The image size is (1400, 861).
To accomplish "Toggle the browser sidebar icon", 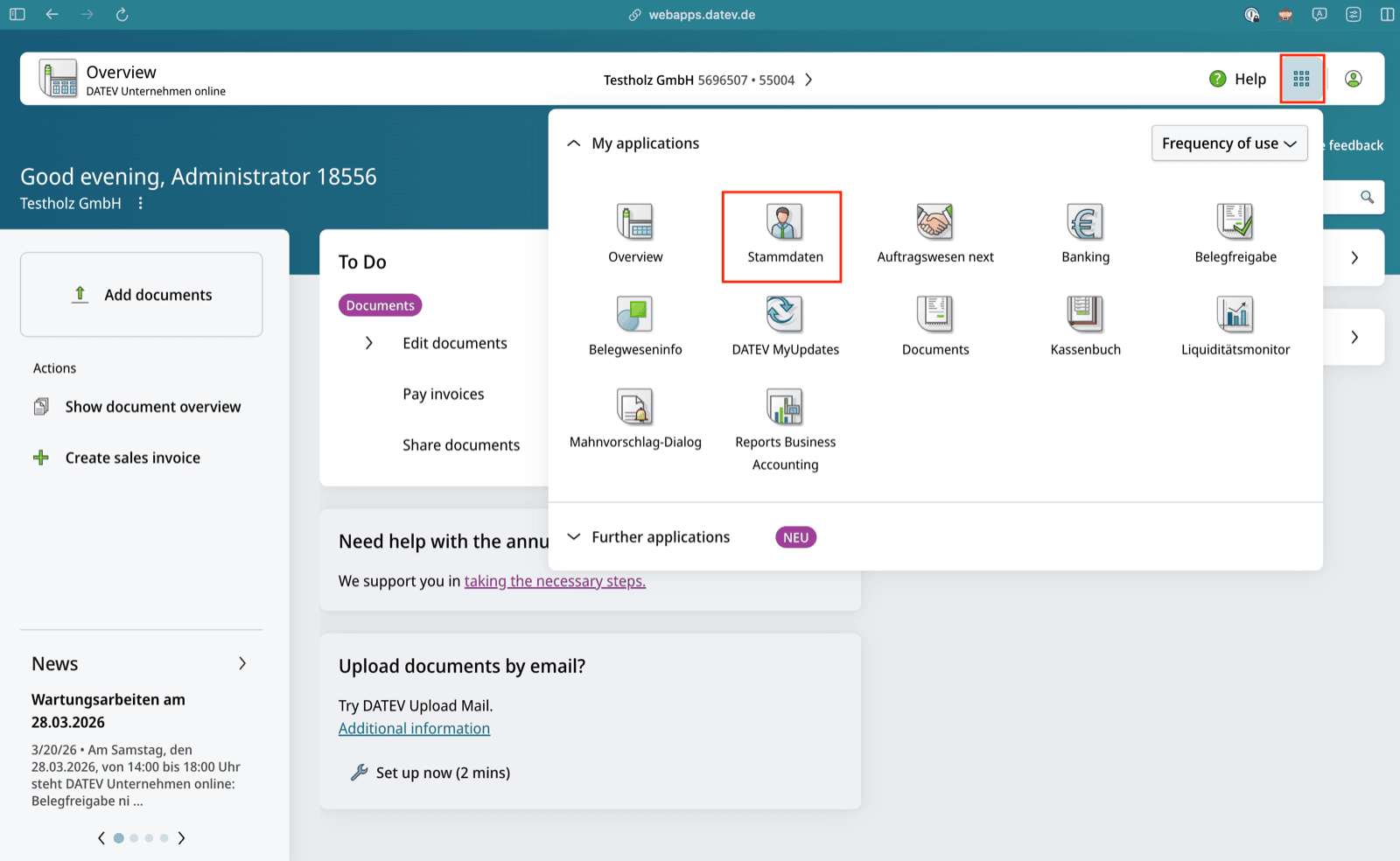I will tap(17, 14).
